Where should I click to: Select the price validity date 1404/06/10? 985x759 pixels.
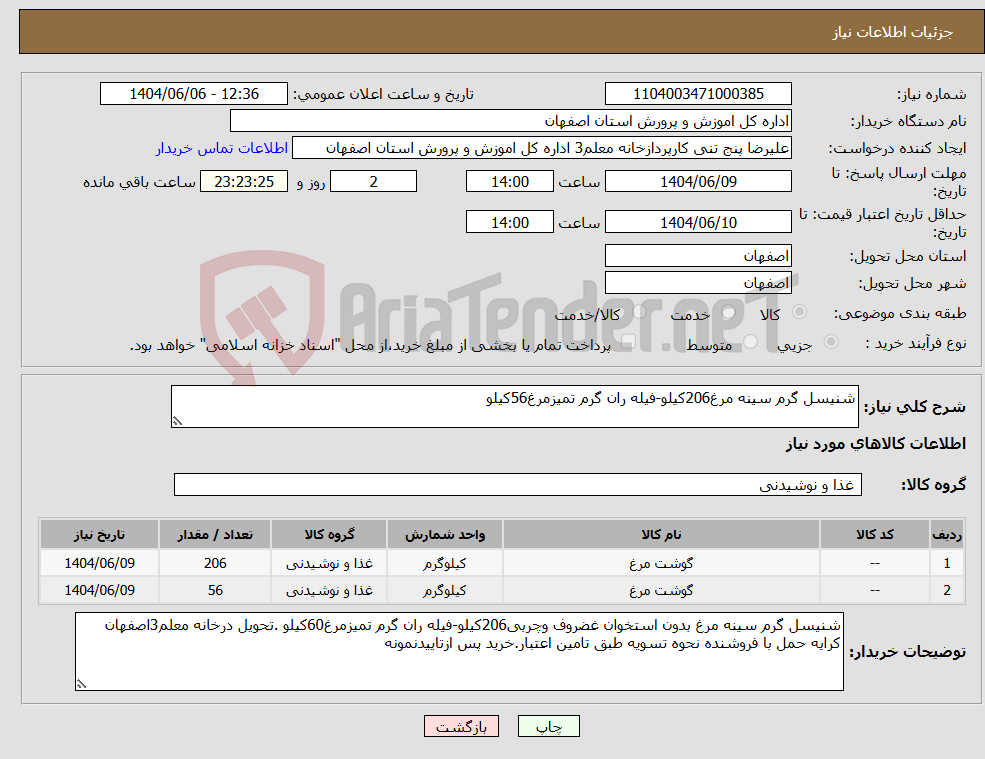697,221
